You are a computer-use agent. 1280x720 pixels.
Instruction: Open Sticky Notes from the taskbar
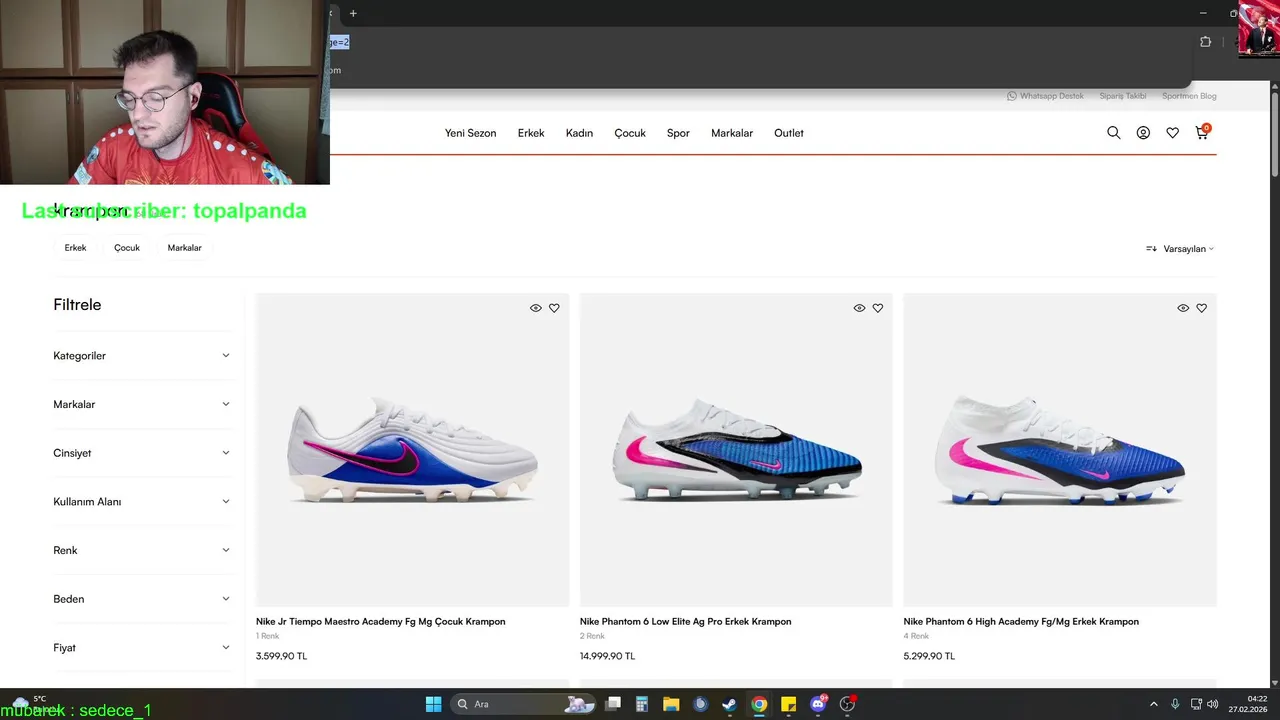788,704
